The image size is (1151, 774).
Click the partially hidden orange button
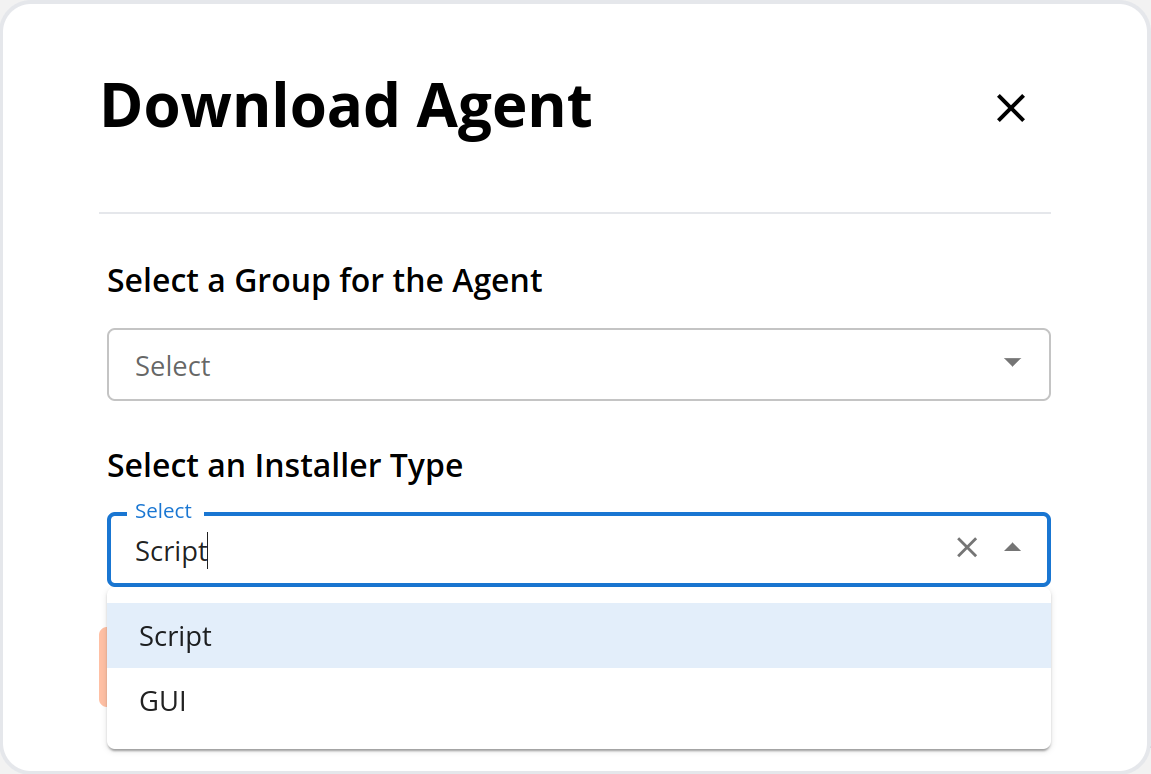(103, 667)
